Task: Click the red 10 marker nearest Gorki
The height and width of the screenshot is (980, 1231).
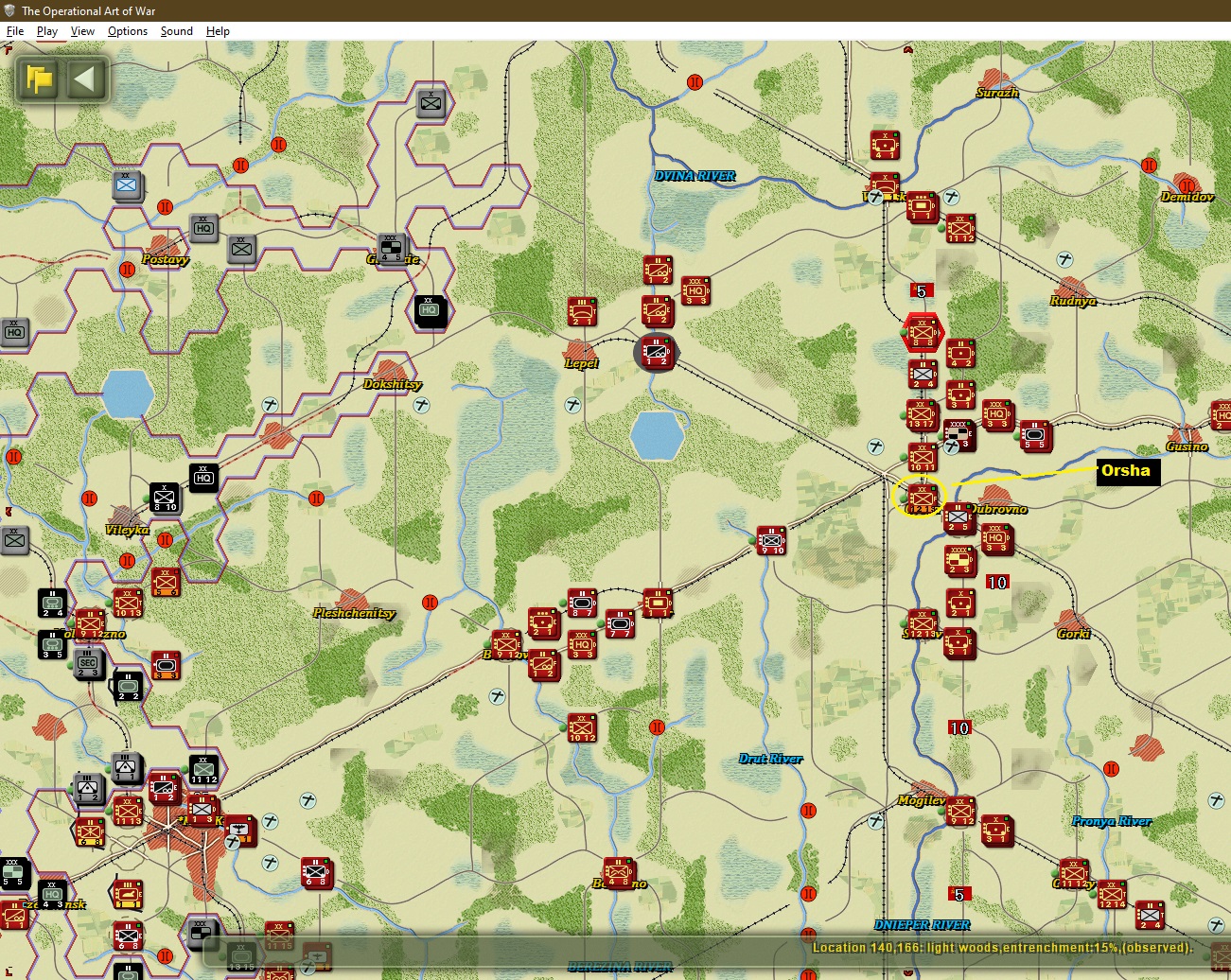Action: point(997,583)
